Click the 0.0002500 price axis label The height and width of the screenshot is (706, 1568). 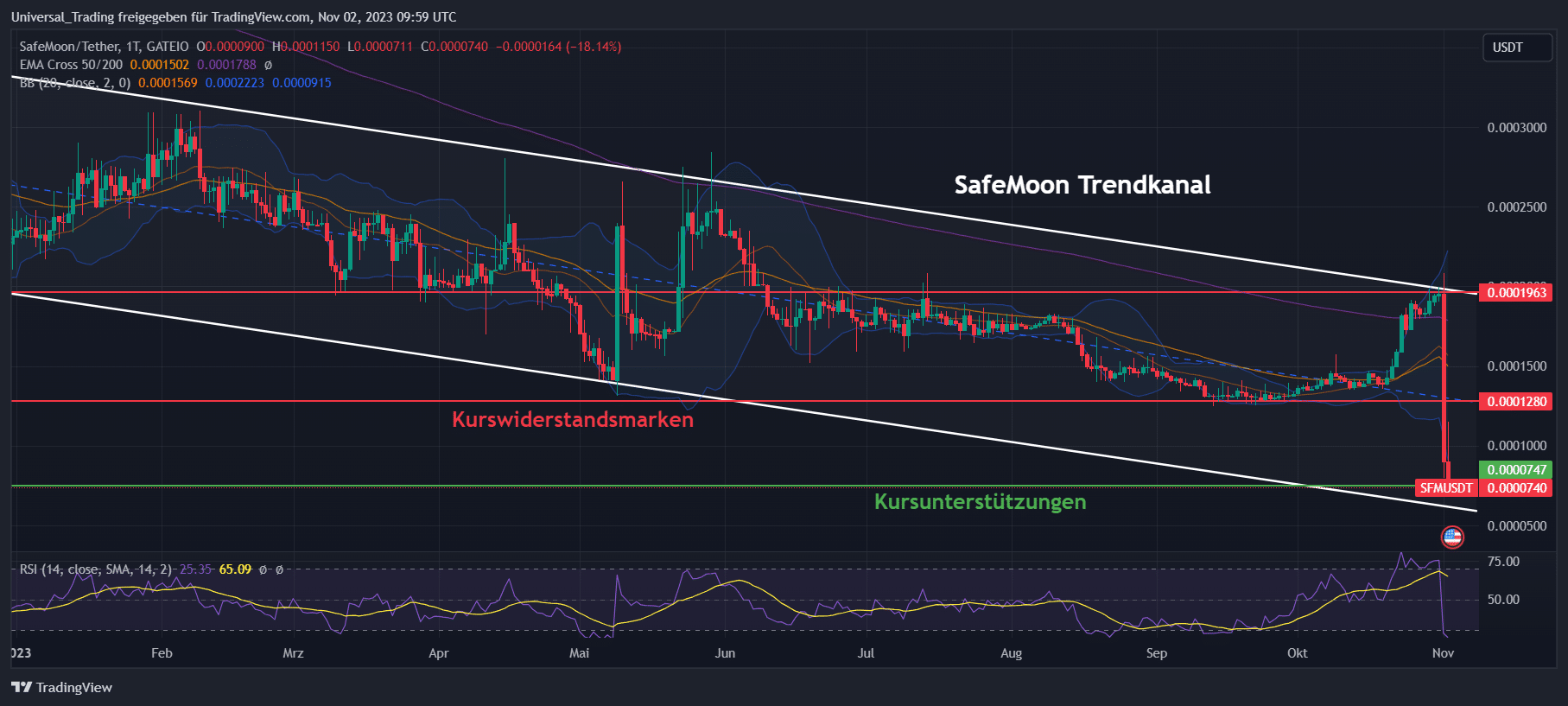point(1517,207)
